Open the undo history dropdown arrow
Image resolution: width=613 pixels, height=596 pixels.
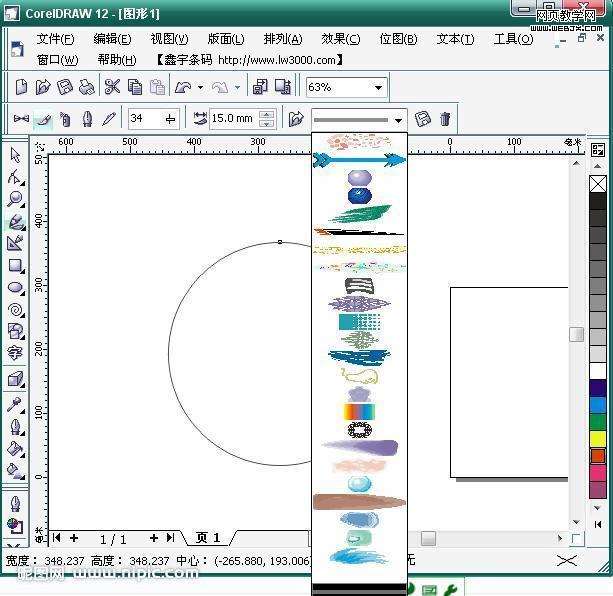coord(200,87)
